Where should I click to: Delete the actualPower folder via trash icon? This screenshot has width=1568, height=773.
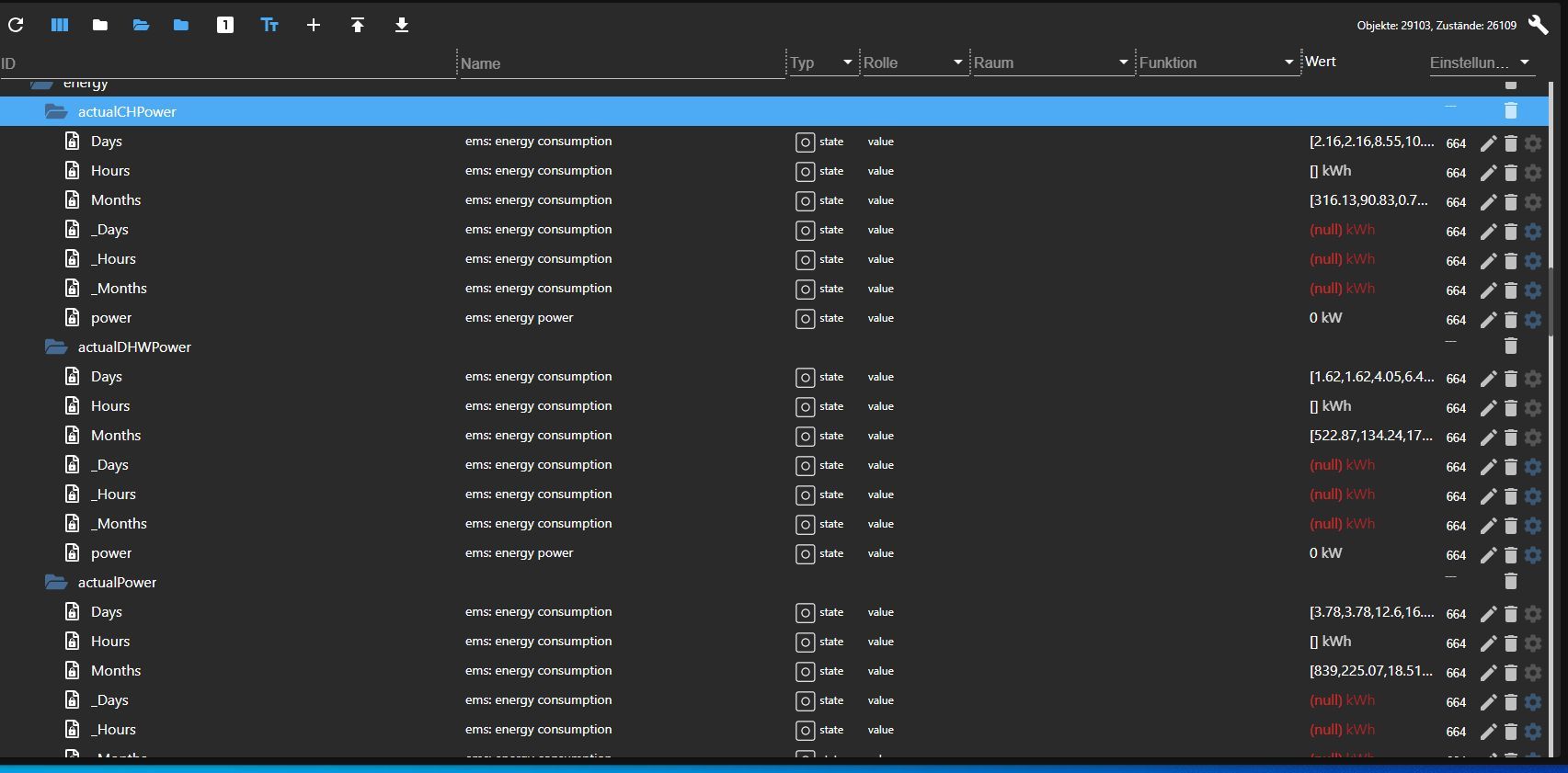[x=1510, y=581]
